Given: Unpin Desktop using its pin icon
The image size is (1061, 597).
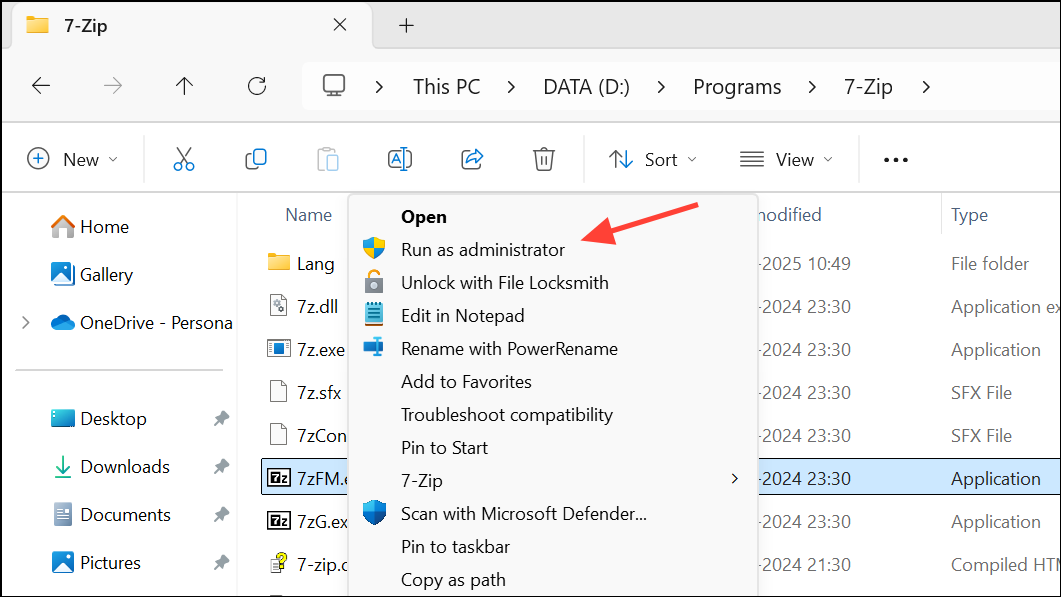Looking at the screenshot, I should click(221, 419).
